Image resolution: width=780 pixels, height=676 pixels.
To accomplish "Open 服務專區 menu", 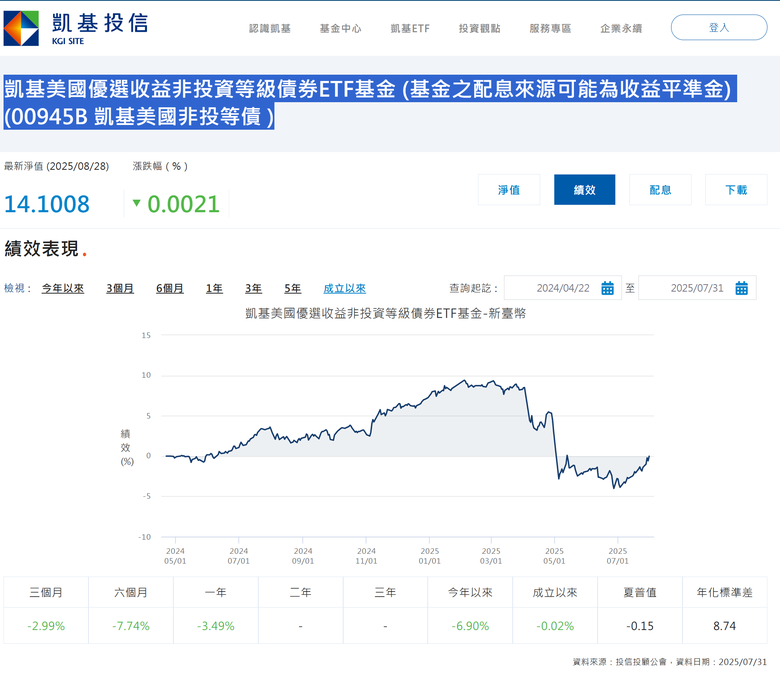I will pyautogui.click(x=550, y=28).
